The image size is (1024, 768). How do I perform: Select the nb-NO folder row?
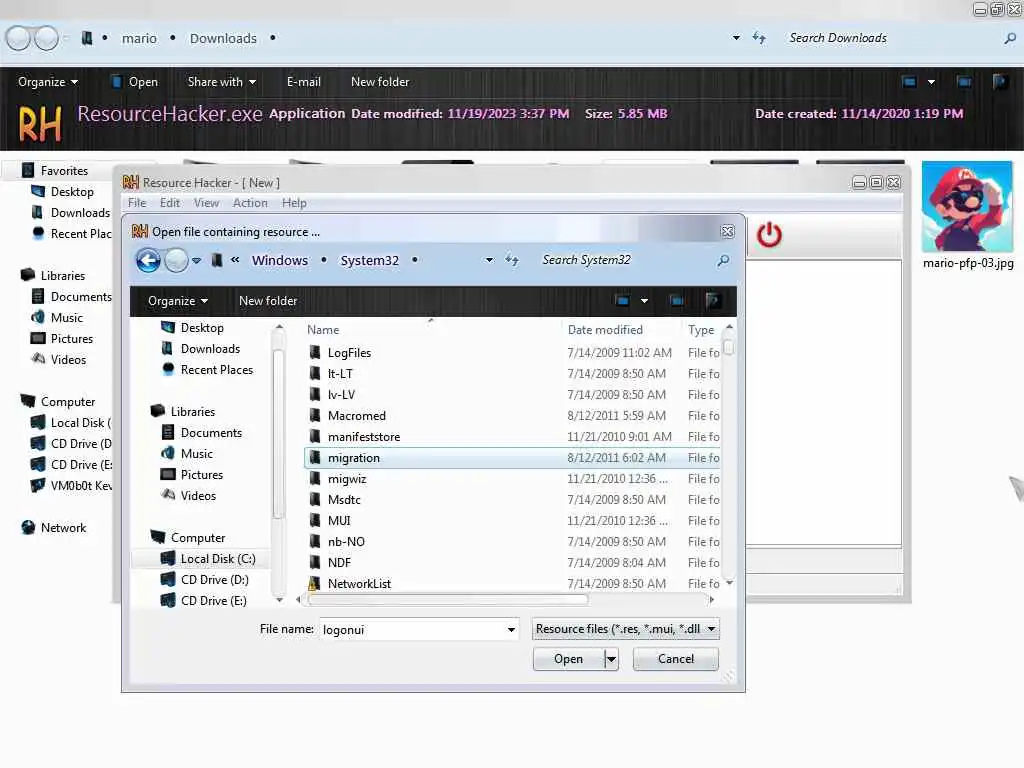tap(512, 541)
